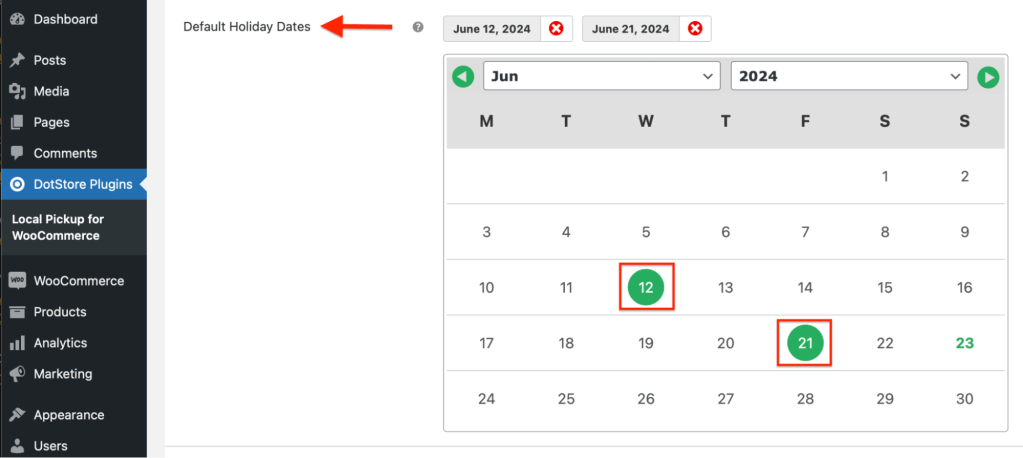Select today's date 23 in calendar

click(x=964, y=343)
